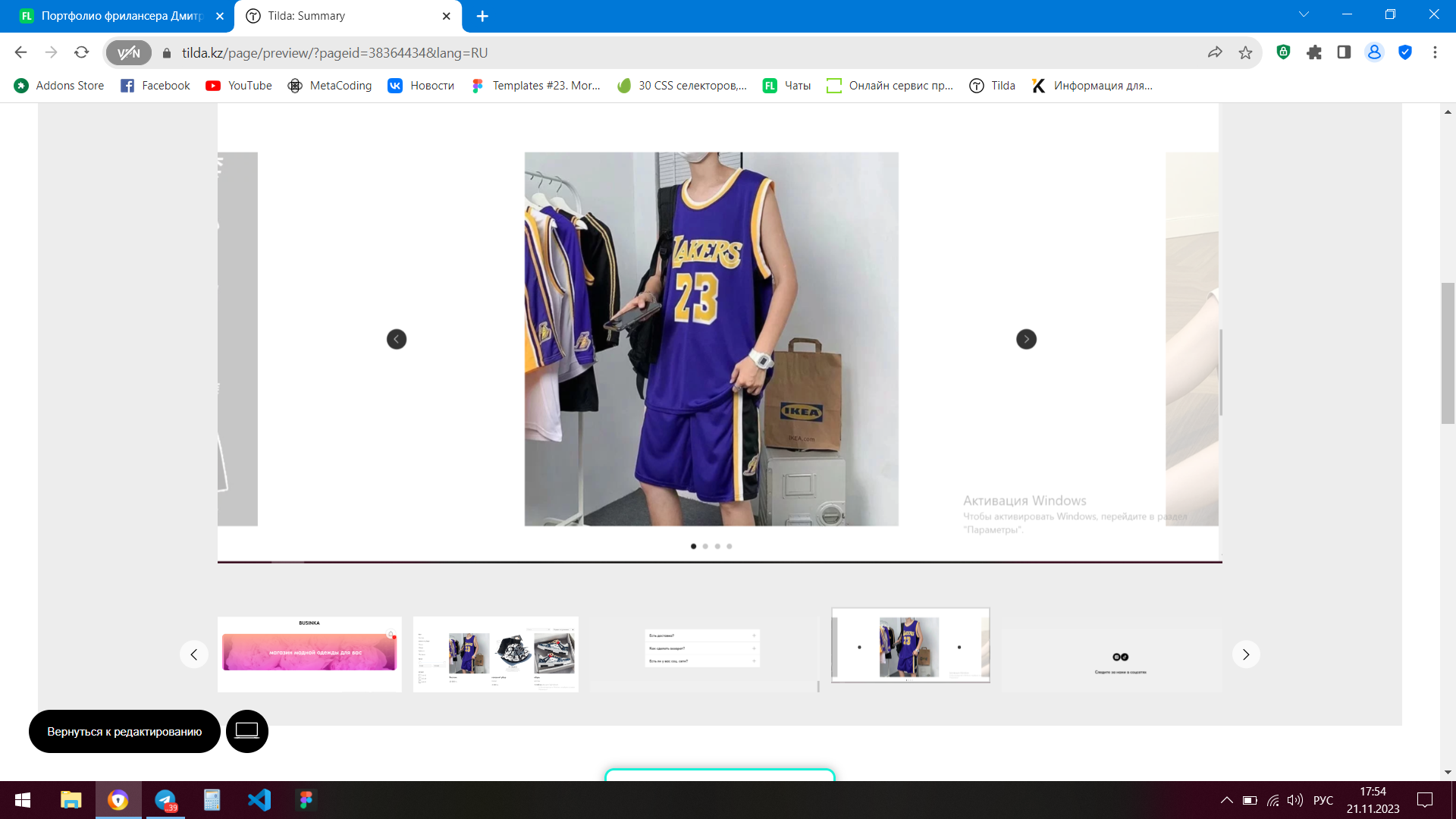
Task: Click the lock site info icon
Action: (x=167, y=53)
